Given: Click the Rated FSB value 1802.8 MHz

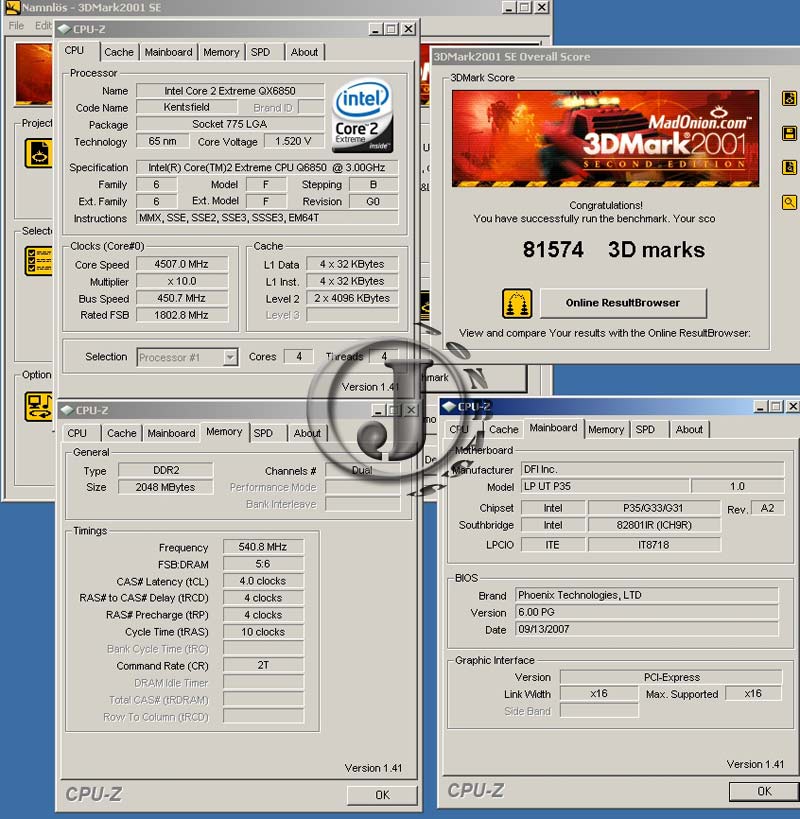Looking at the screenshot, I should coord(181,315).
